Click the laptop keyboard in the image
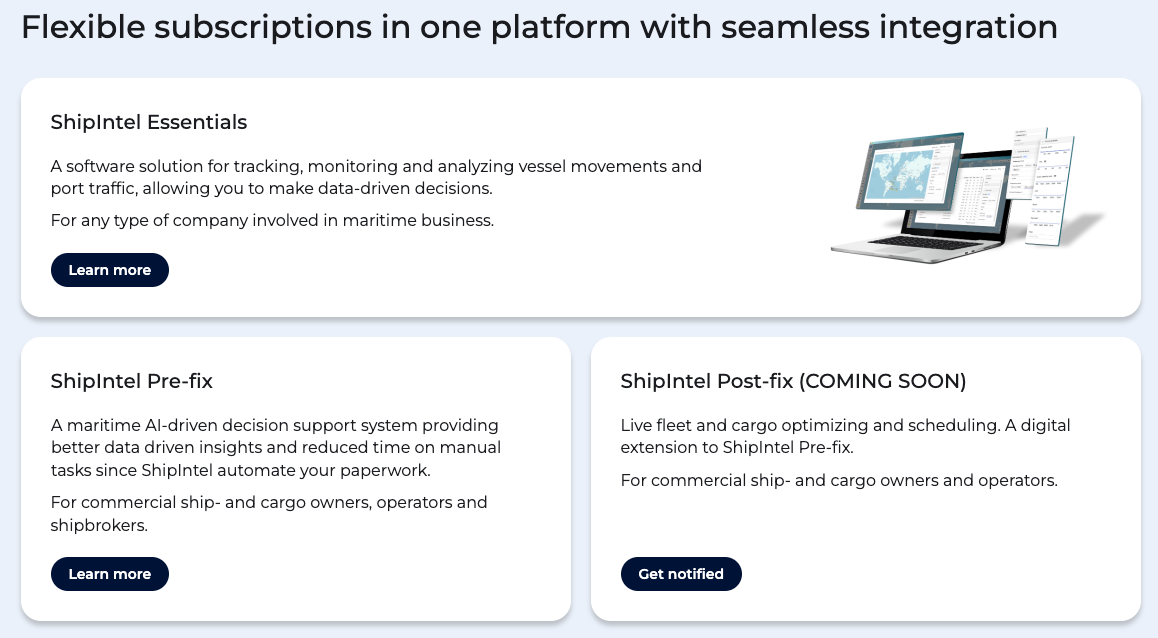The height and width of the screenshot is (638, 1158). pyautogui.click(x=925, y=241)
